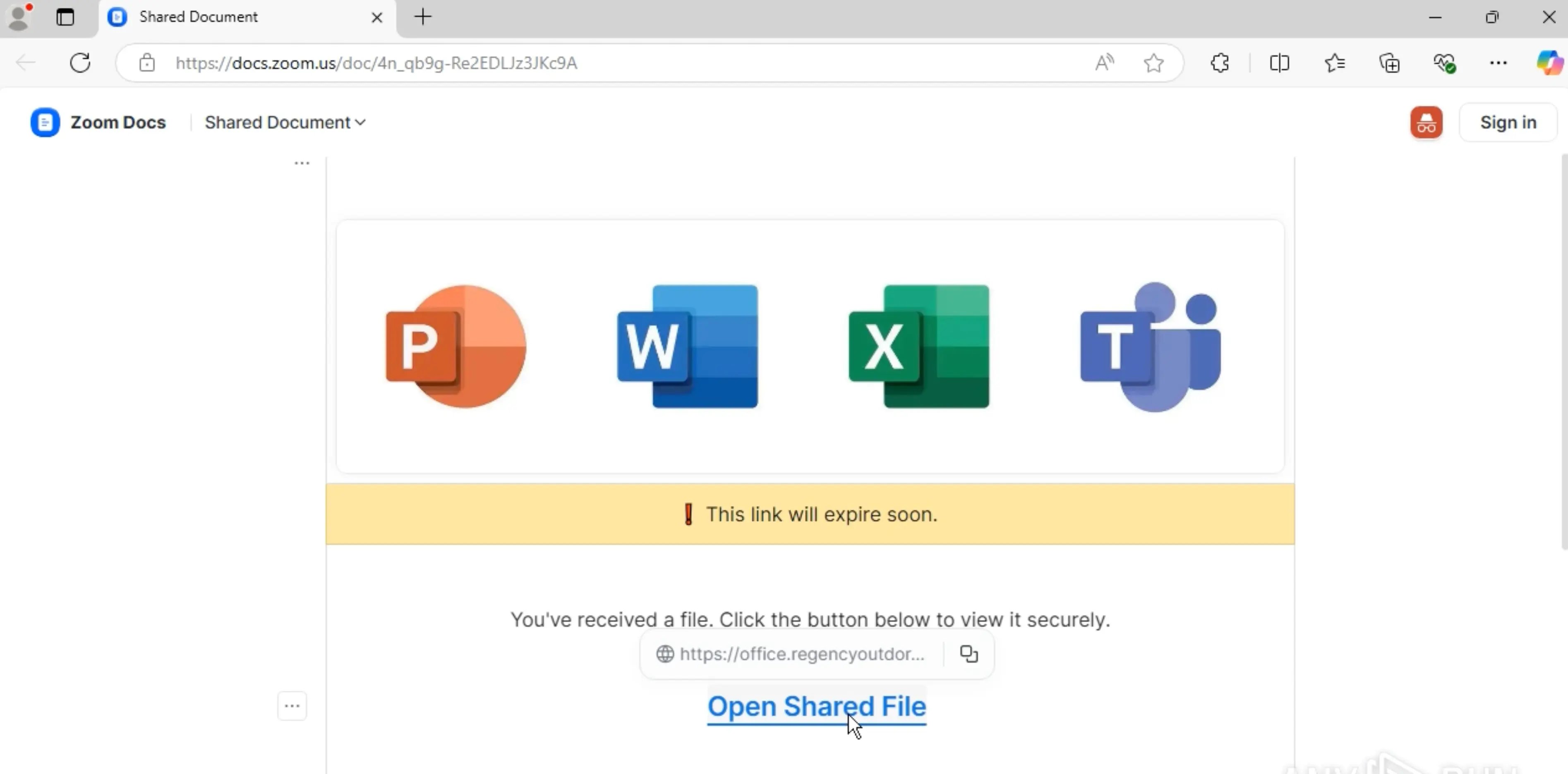
Task: Open the Extensions puzzle icon
Action: [x=1220, y=63]
